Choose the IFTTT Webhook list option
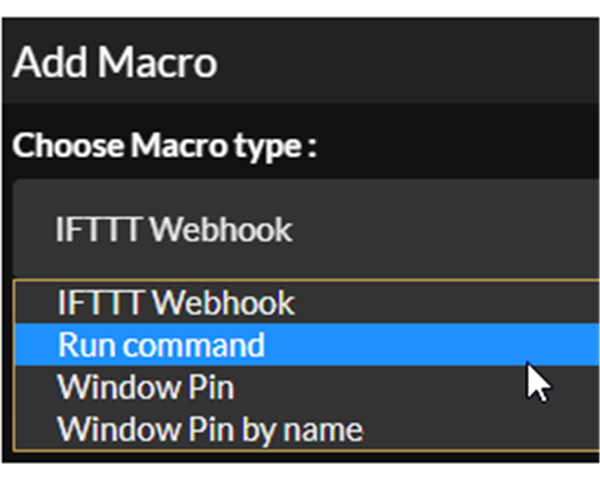This screenshot has height=477, width=600. (x=176, y=302)
